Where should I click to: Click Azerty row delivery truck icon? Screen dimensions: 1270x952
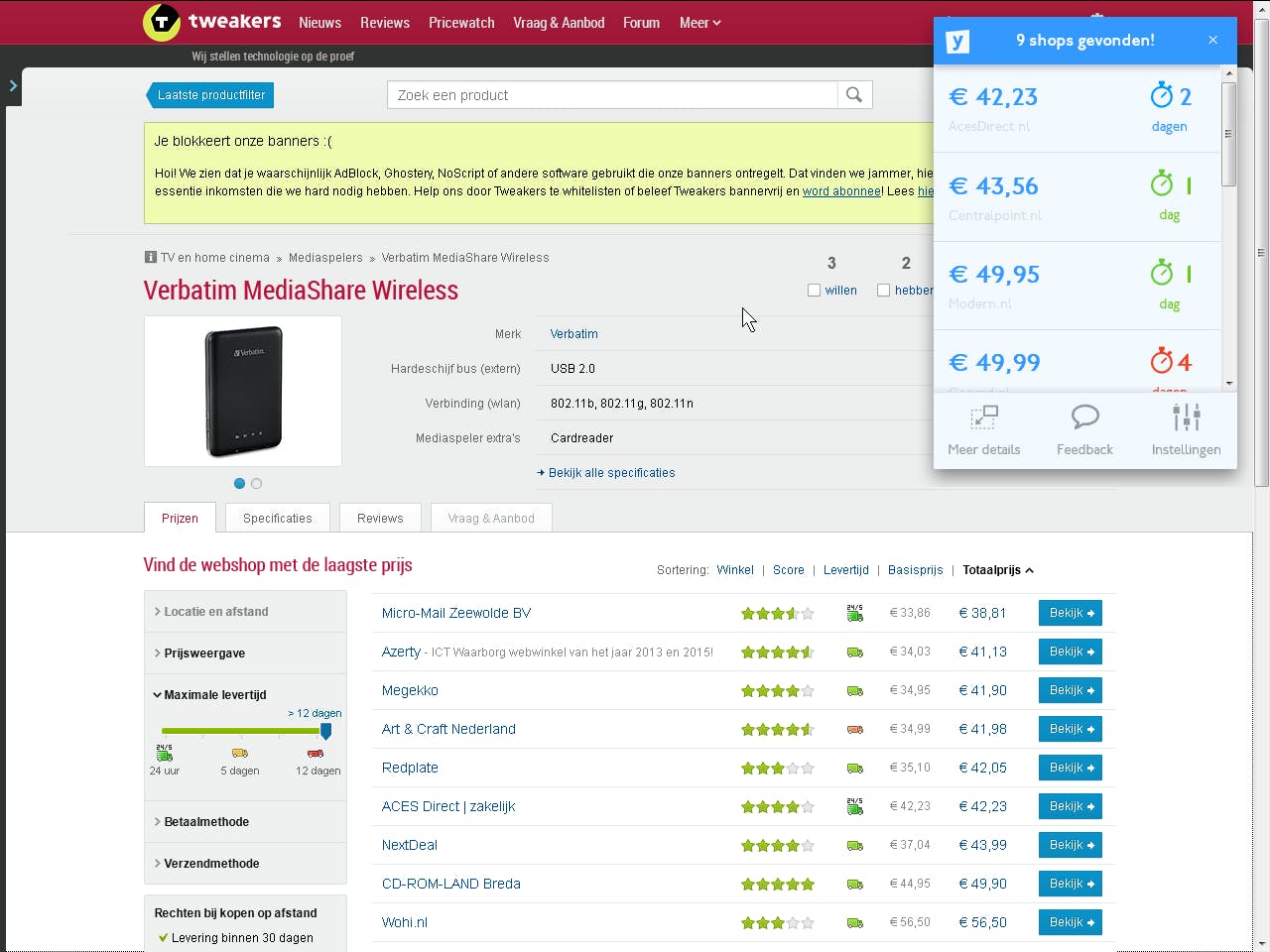(854, 653)
